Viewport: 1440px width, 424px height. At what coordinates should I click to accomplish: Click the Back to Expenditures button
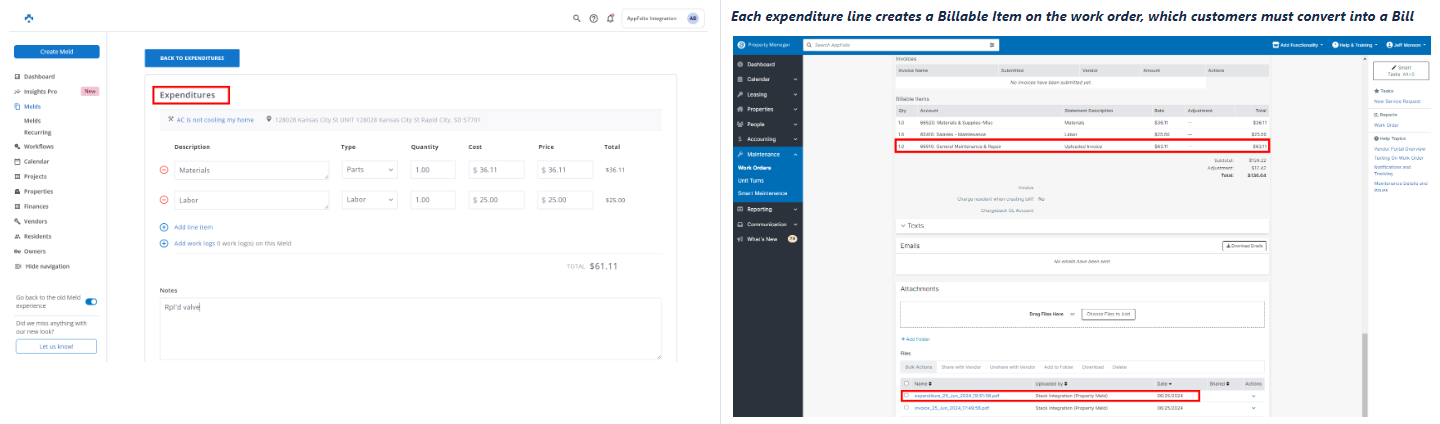(192, 58)
